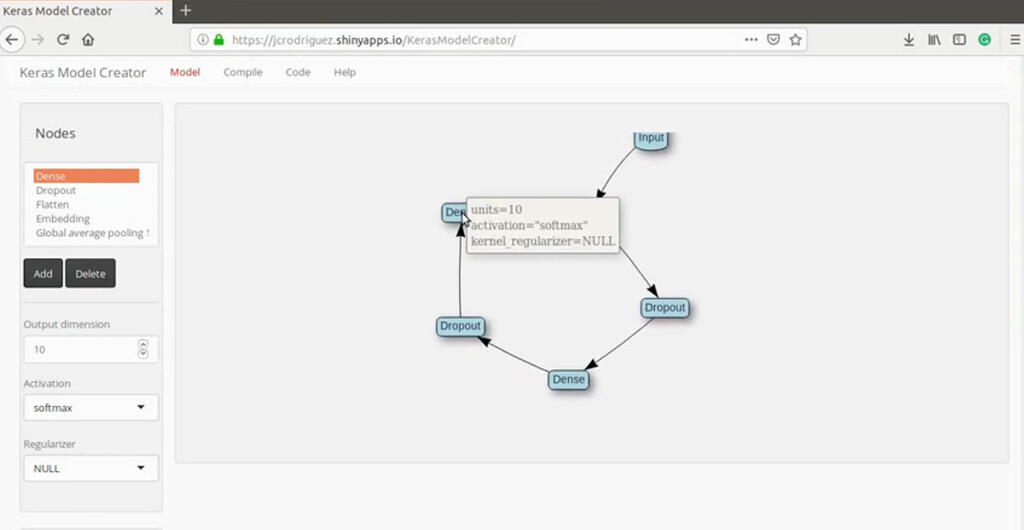Click the Dropout node on the right
The width and height of the screenshot is (1024, 530).
(x=665, y=307)
